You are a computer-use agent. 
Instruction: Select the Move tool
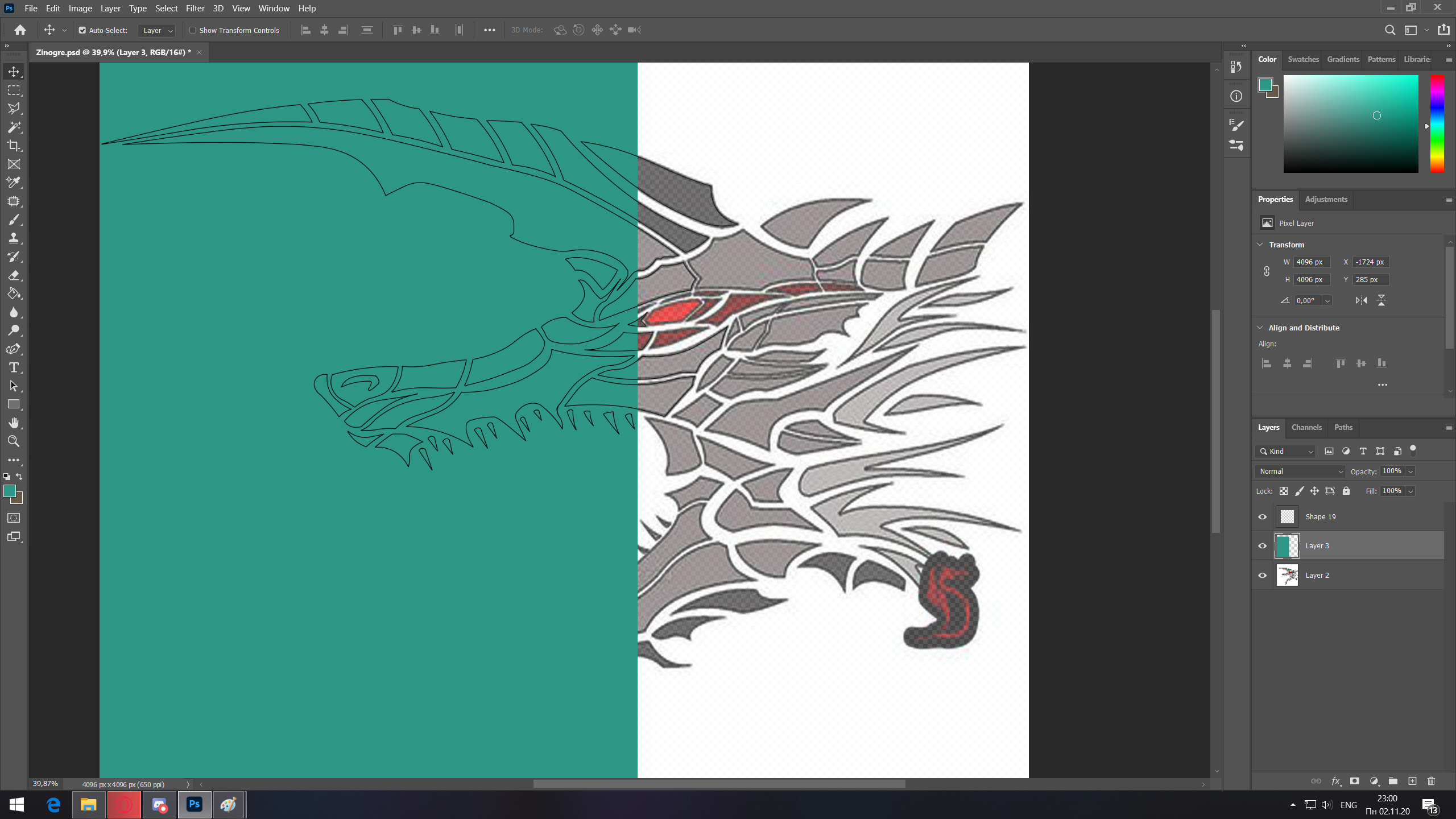point(14,72)
